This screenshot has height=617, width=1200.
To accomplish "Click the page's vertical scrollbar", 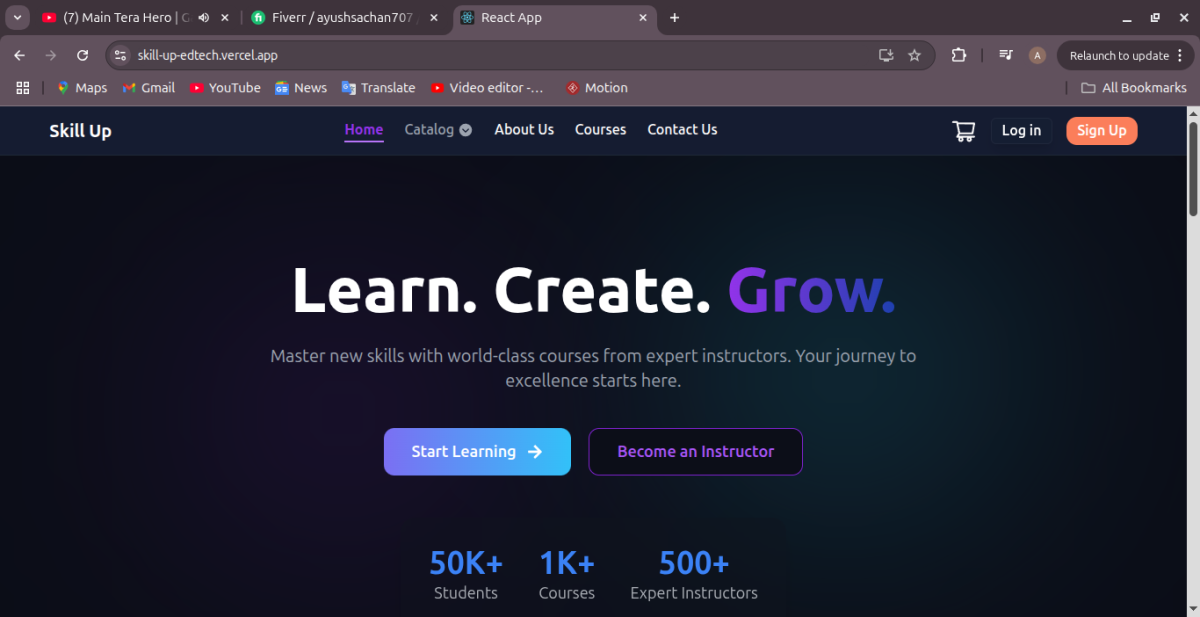I will [1192, 170].
